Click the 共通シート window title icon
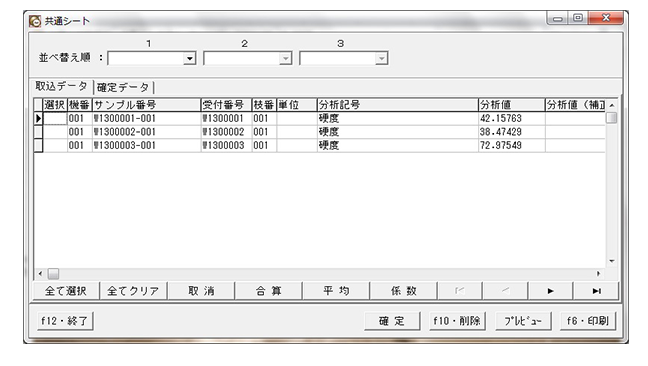The width and height of the screenshot is (648, 366). (x=35, y=21)
